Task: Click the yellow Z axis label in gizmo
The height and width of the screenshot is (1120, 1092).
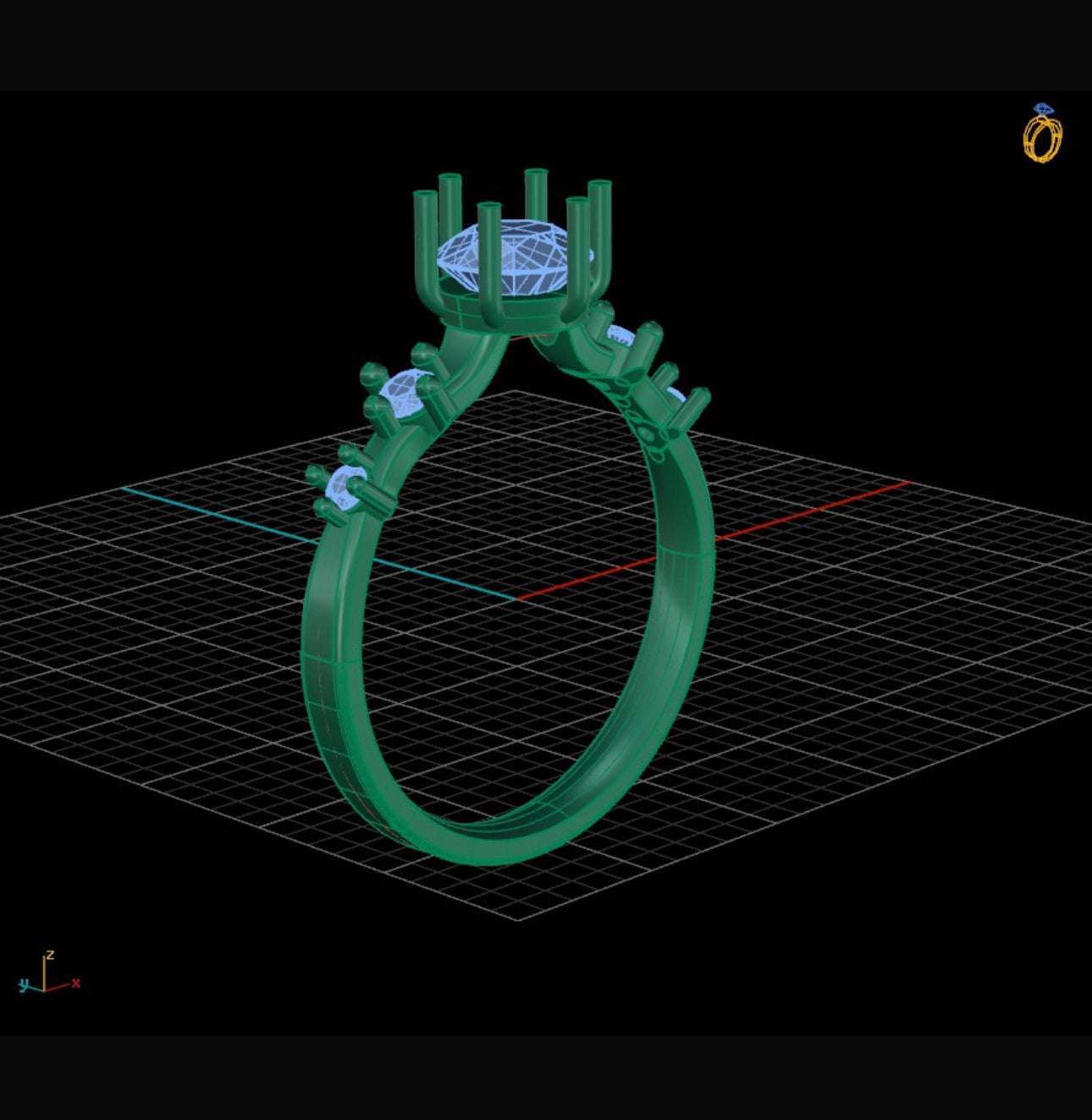Action: tap(50, 955)
